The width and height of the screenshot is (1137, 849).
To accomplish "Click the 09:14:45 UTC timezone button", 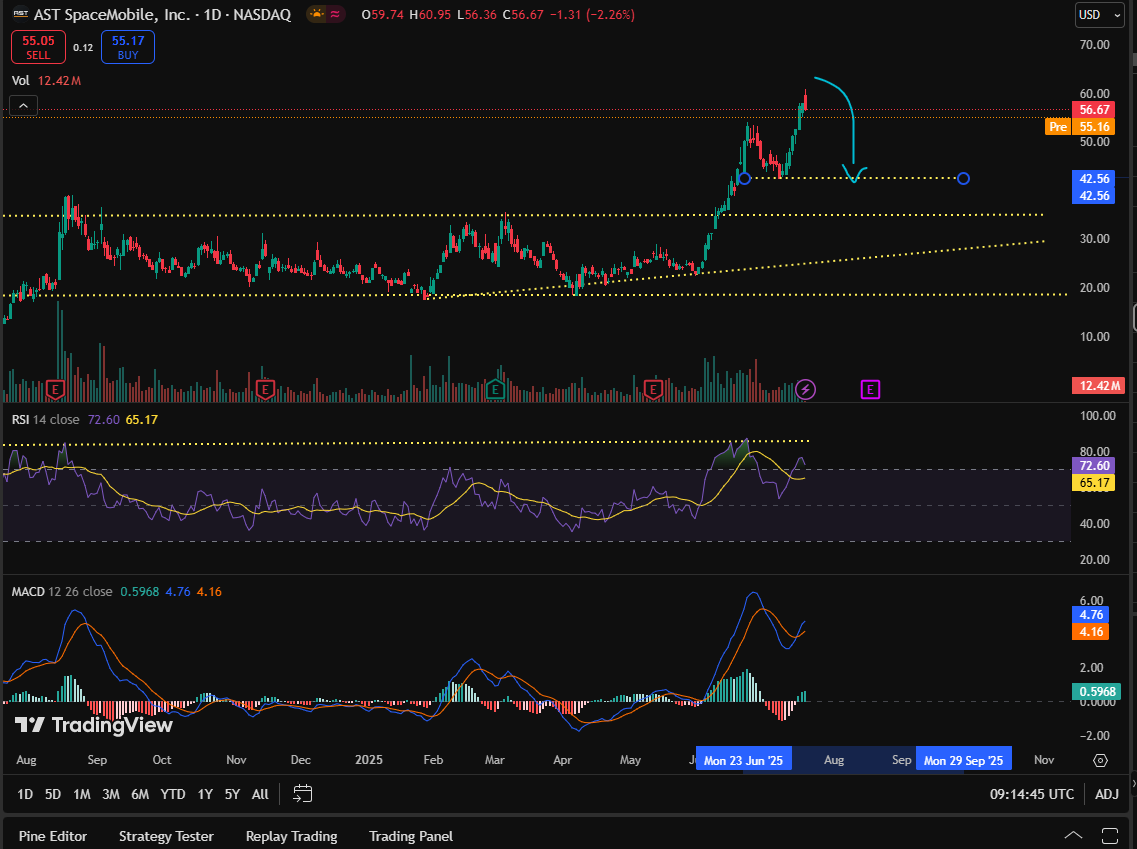I will pos(1032,794).
